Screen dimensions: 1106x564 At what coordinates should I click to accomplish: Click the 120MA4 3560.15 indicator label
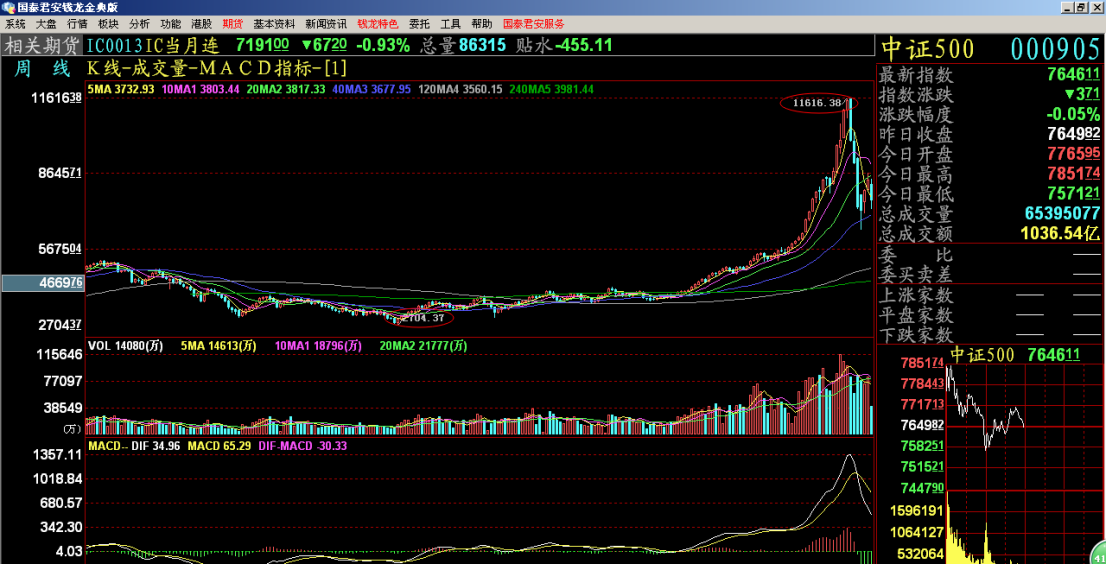tap(460, 90)
